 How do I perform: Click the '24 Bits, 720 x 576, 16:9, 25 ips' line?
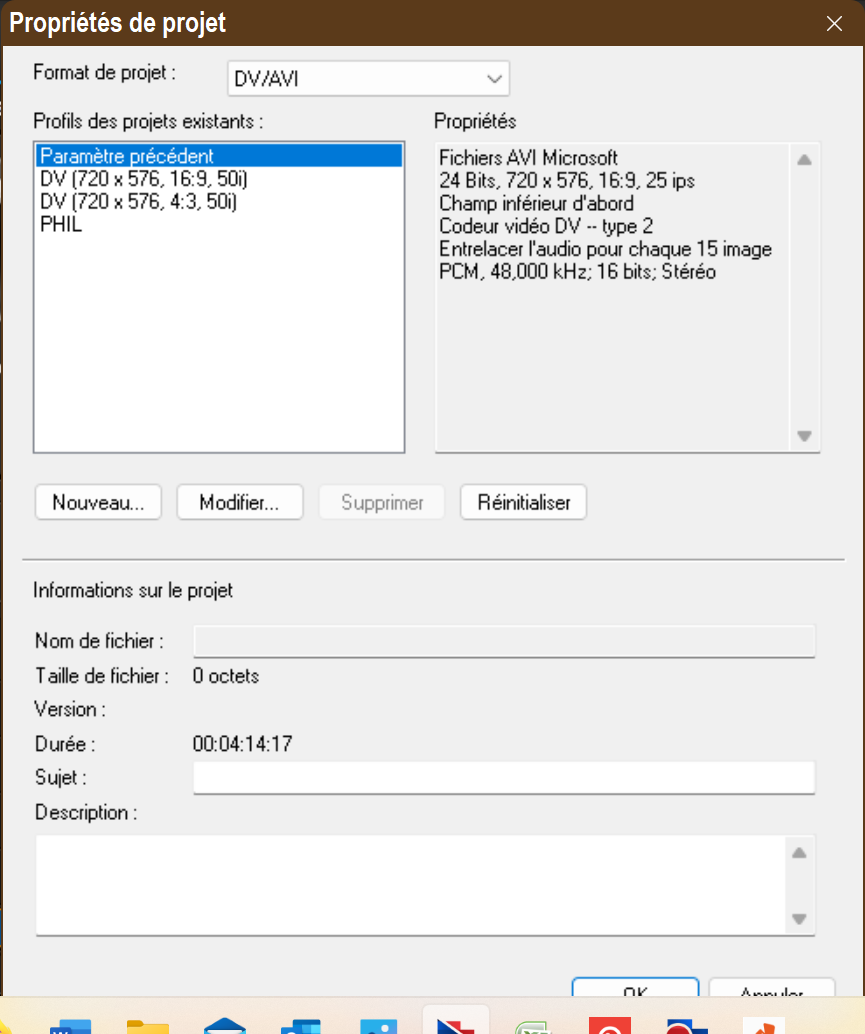click(567, 181)
